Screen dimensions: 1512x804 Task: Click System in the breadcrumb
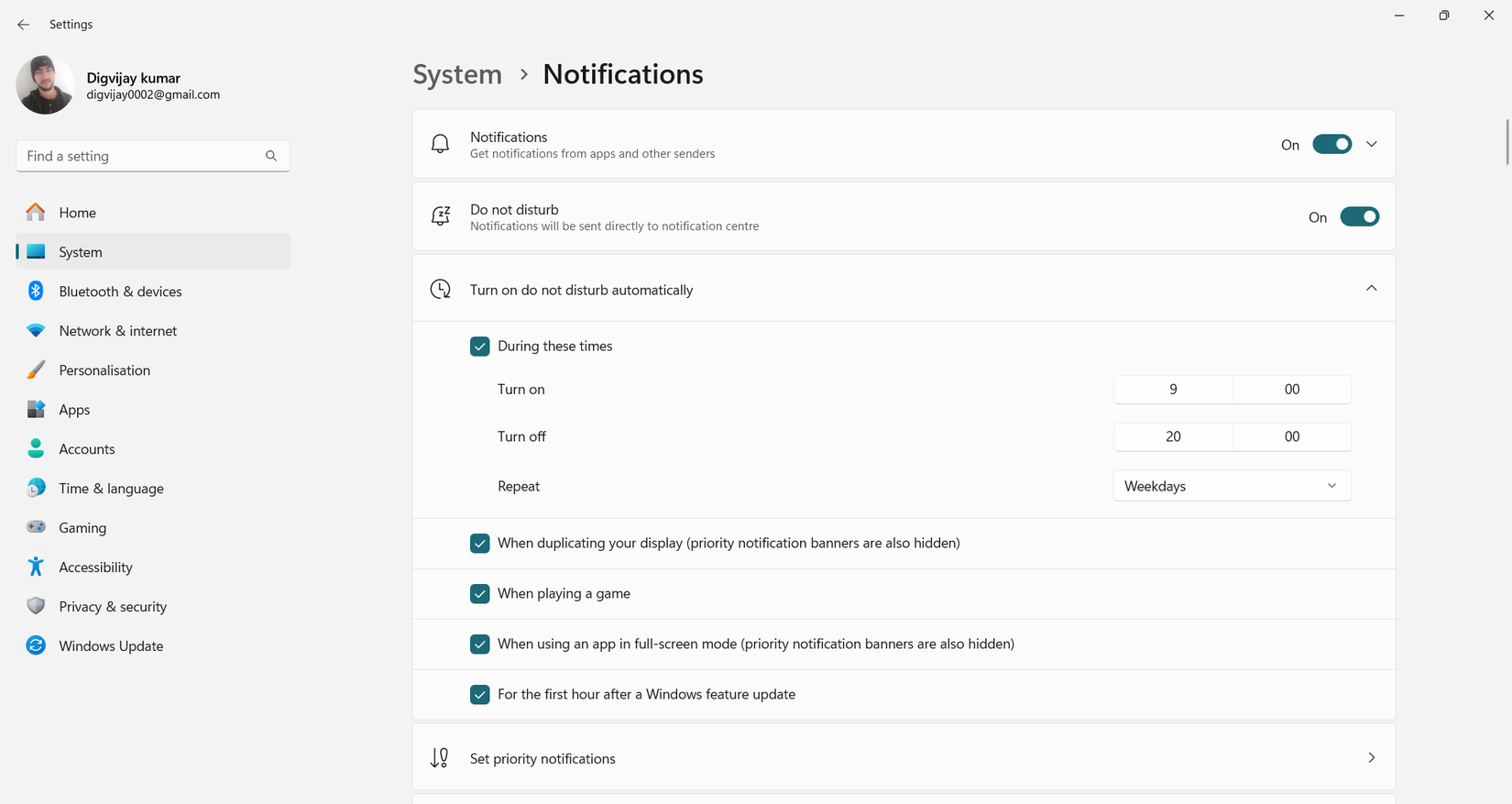tap(457, 74)
